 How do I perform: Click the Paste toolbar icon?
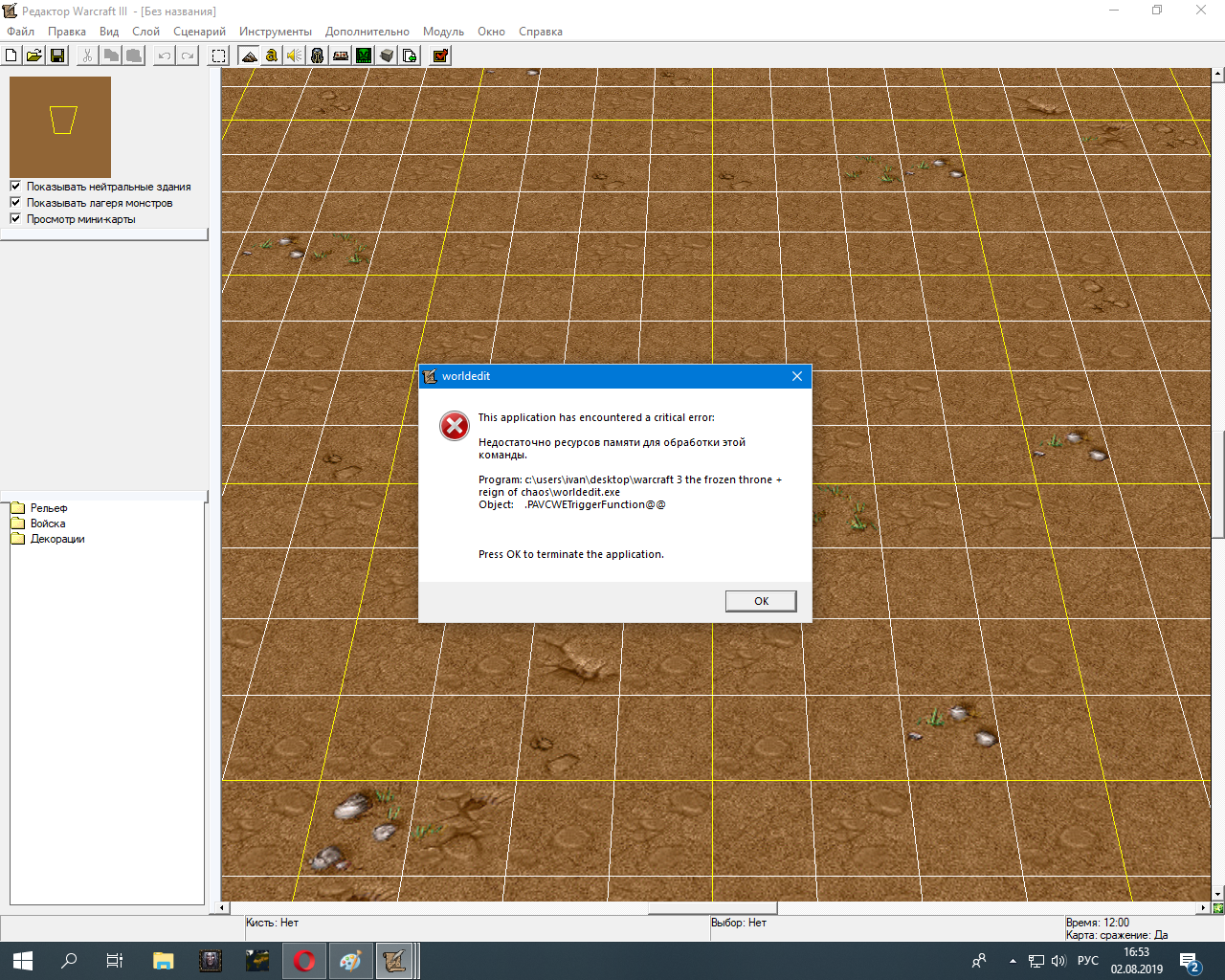[x=134, y=56]
